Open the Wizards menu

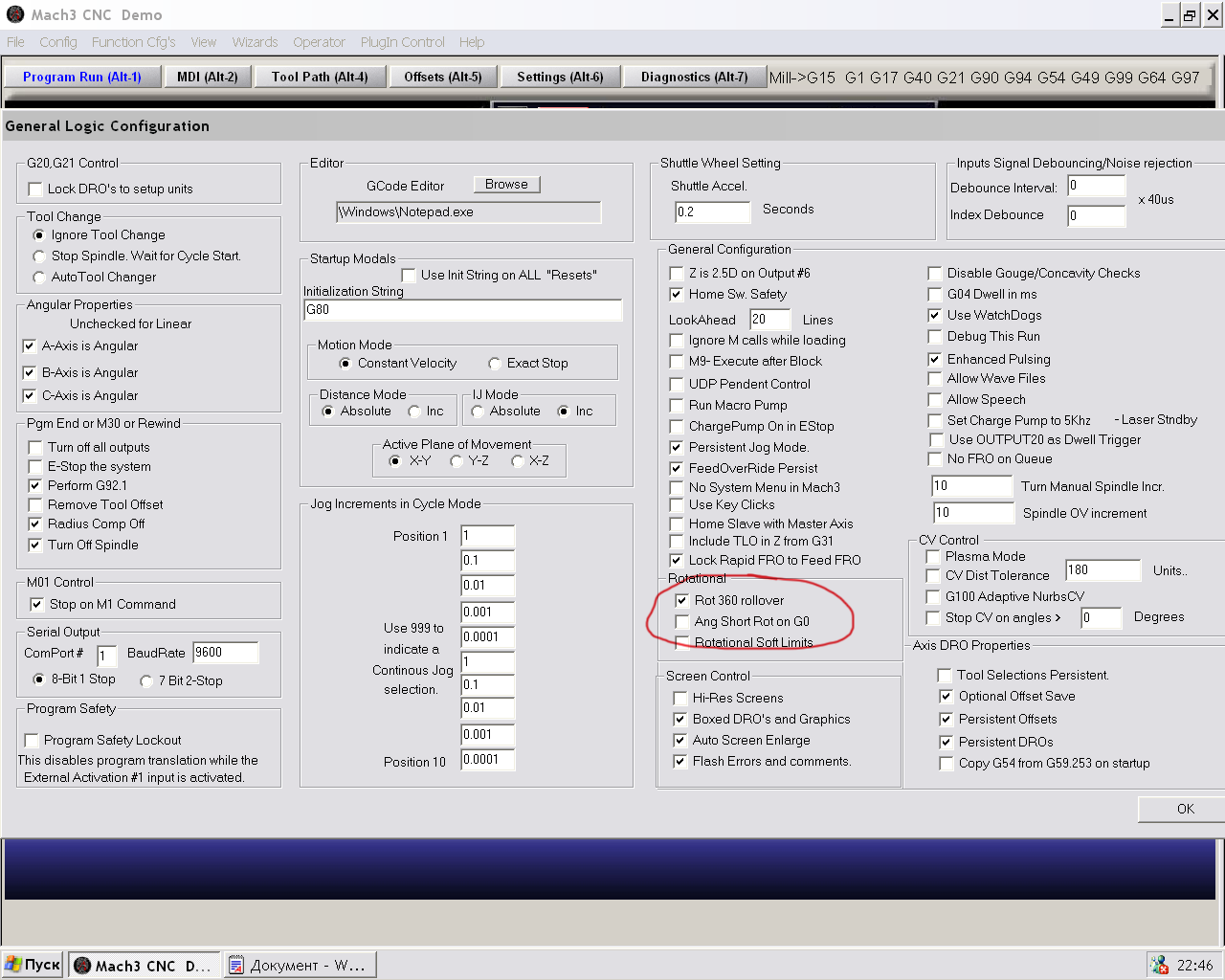pyautogui.click(x=256, y=42)
